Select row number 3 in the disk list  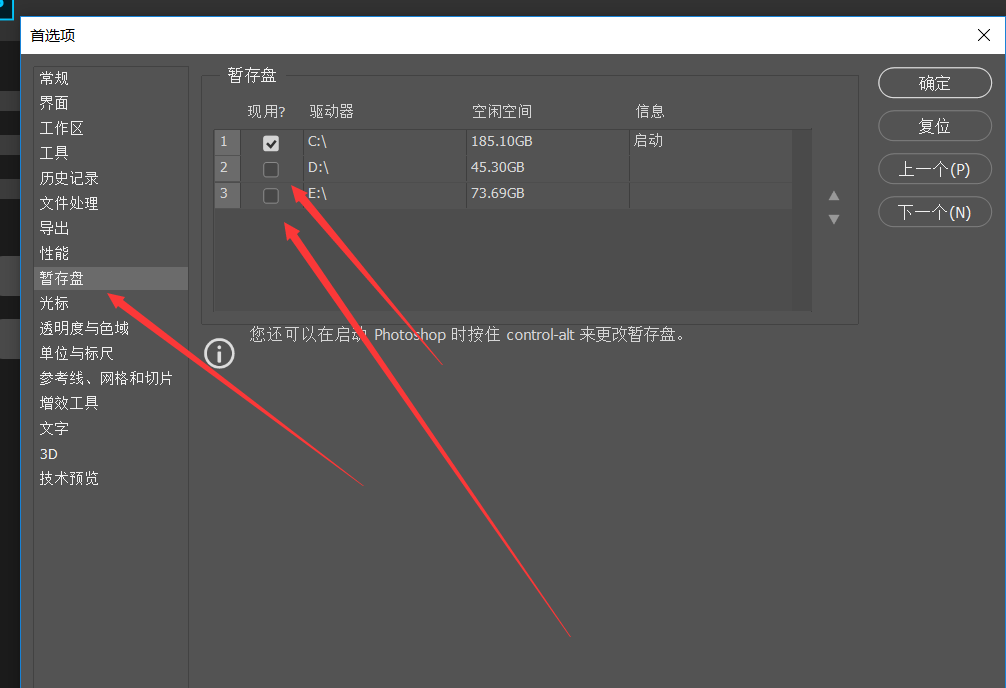[226, 193]
